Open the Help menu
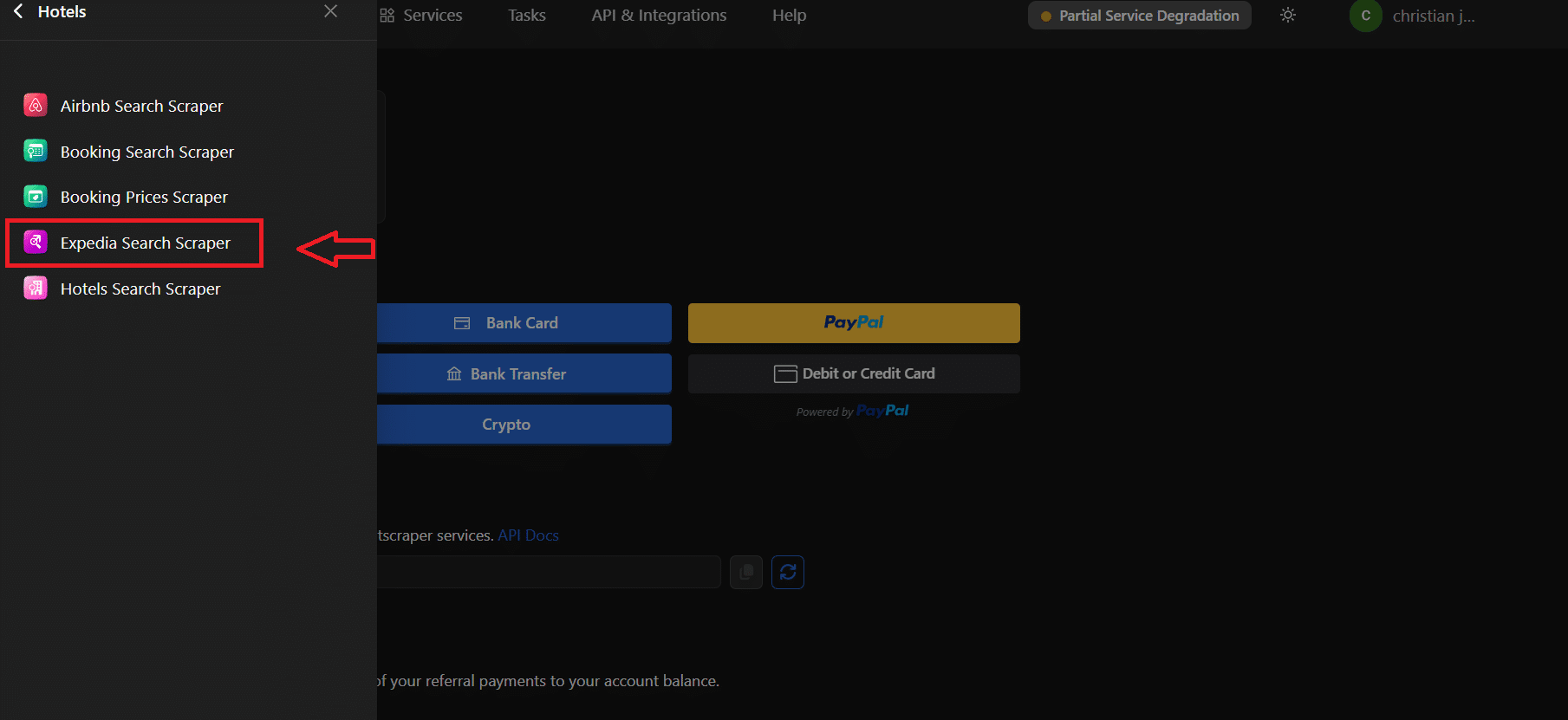The image size is (1568, 720). point(789,16)
